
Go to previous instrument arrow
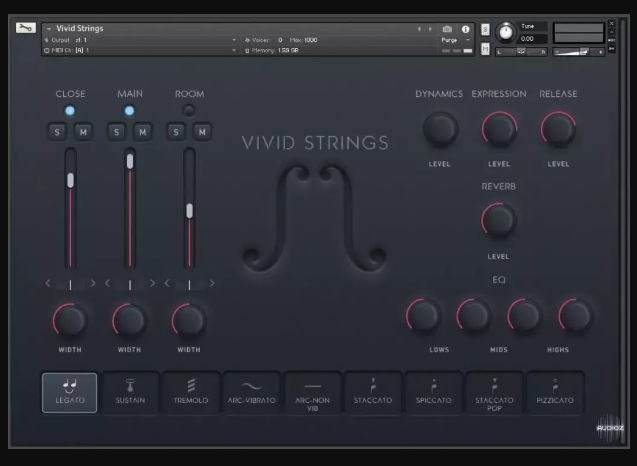[x=419, y=29]
